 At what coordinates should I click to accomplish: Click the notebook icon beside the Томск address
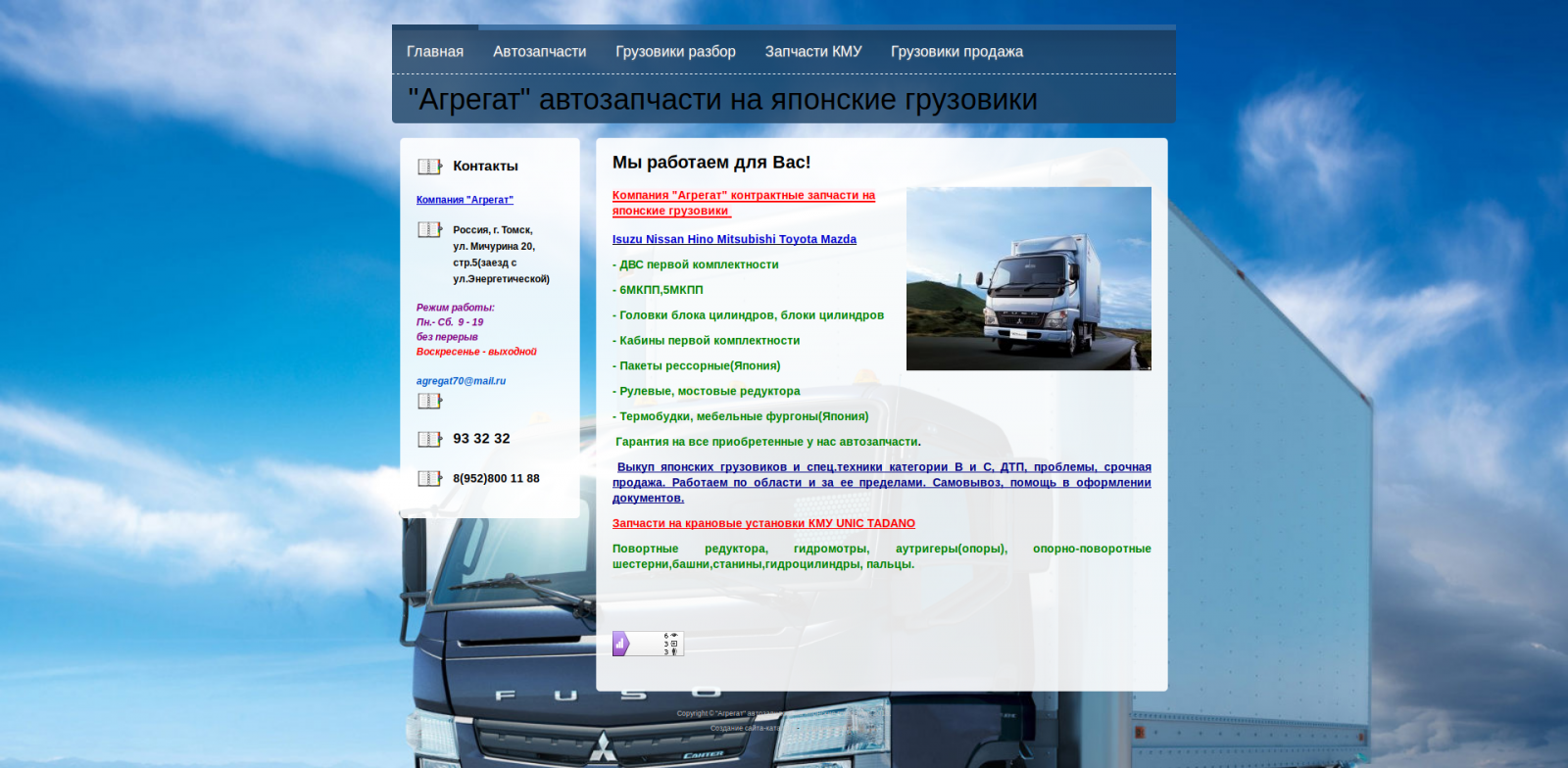pyautogui.click(x=429, y=229)
